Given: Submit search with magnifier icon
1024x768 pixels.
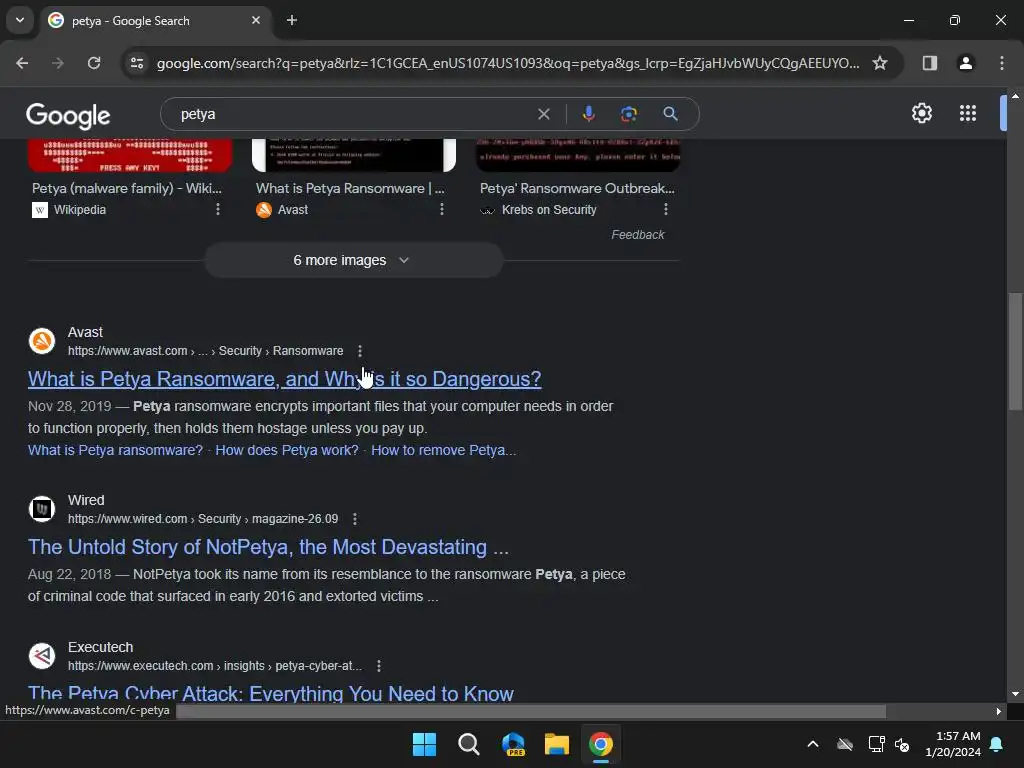Looking at the screenshot, I should tap(670, 114).
